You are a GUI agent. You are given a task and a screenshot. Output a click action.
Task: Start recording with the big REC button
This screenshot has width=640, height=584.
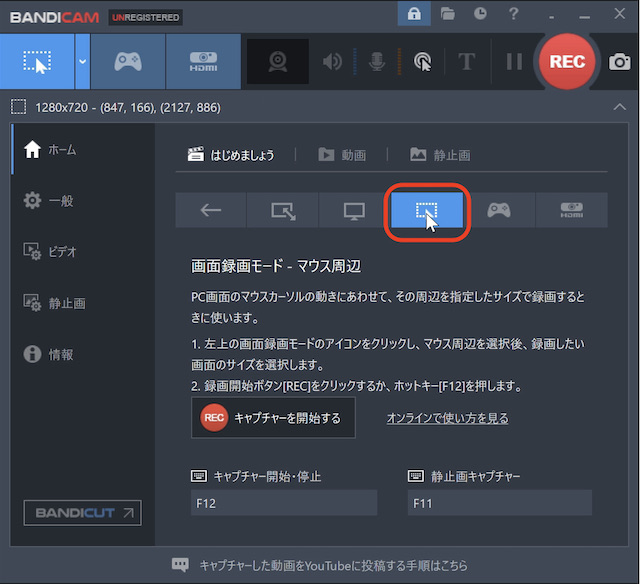click(x=567, y=62)
